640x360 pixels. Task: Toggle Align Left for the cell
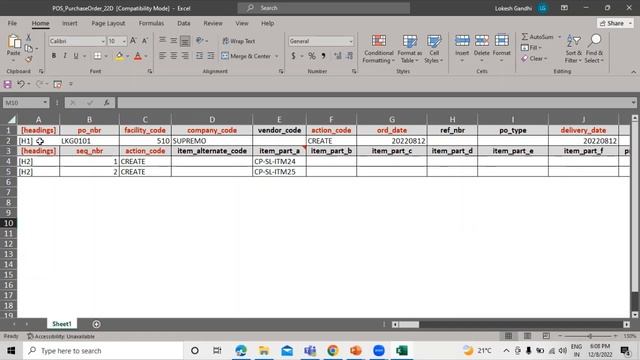[x=162, y=56]
